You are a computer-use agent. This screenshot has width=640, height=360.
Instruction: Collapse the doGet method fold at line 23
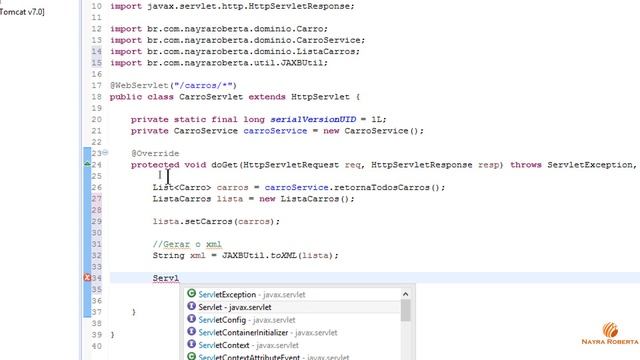[105, 152]
